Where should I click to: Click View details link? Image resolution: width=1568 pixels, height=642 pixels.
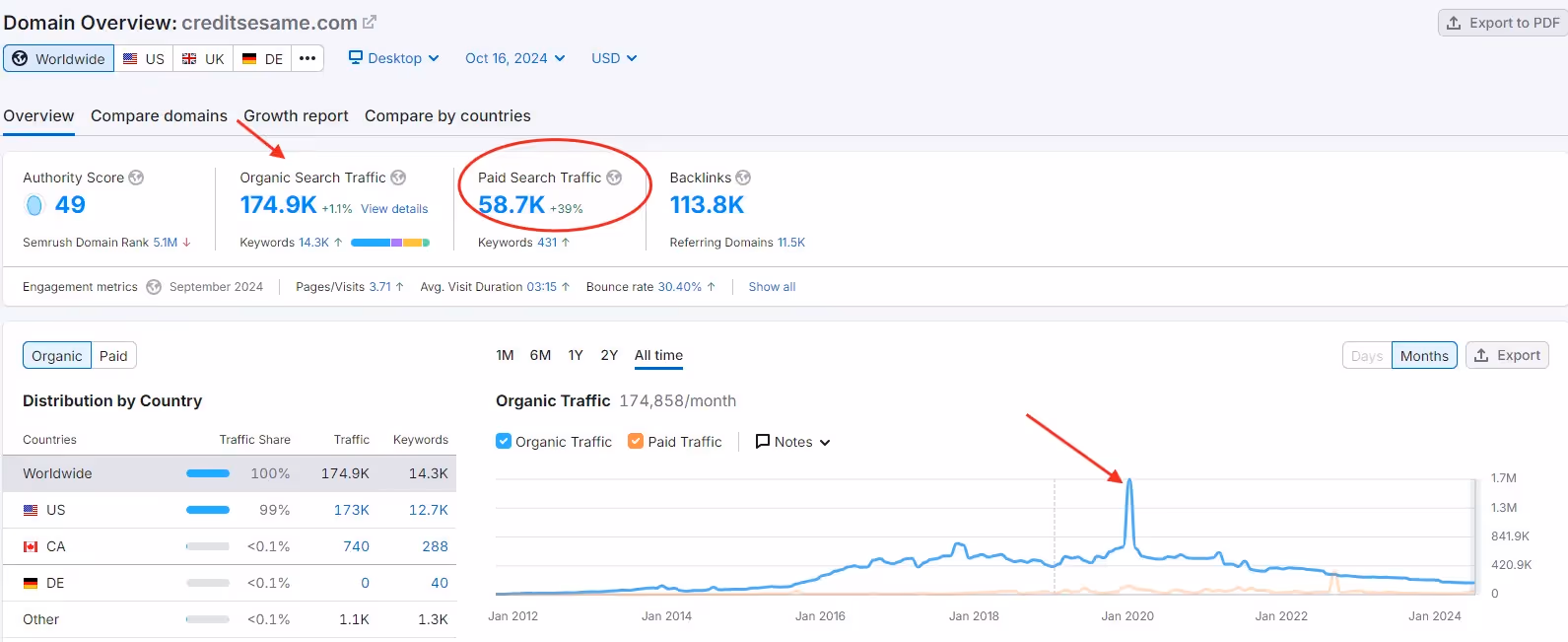click(394, 209)
